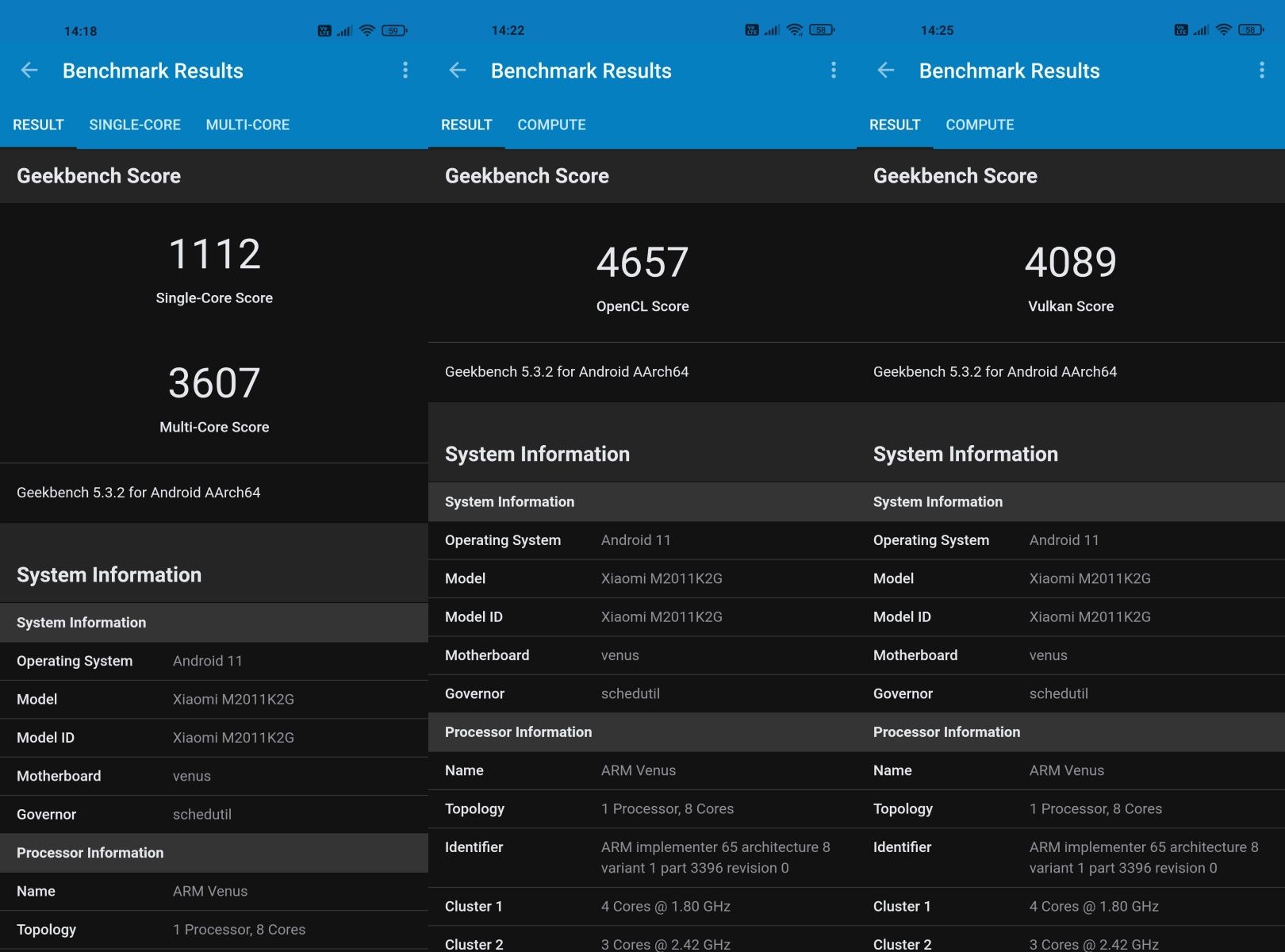Tap signal strength icon on the 14:22 screen
This screenshot has width=1285, height=952.
click(x=772, y=30)
